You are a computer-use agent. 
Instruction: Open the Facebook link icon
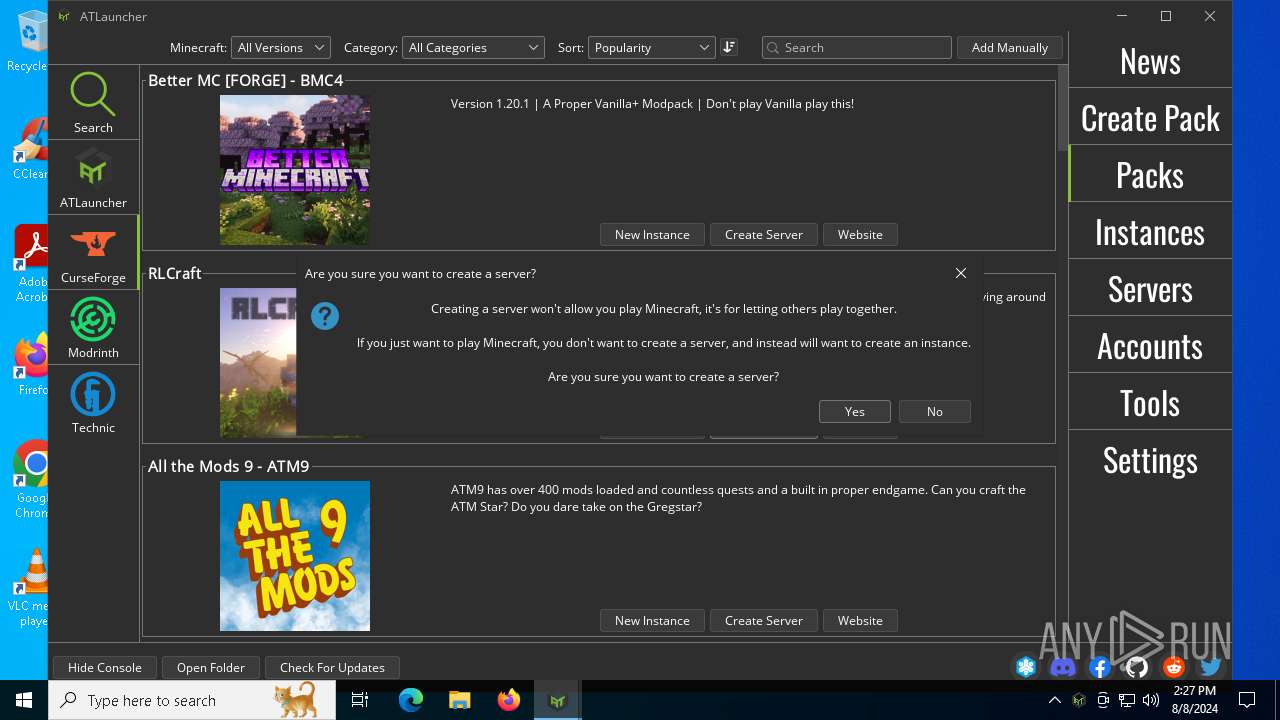tap(1100, 667)
